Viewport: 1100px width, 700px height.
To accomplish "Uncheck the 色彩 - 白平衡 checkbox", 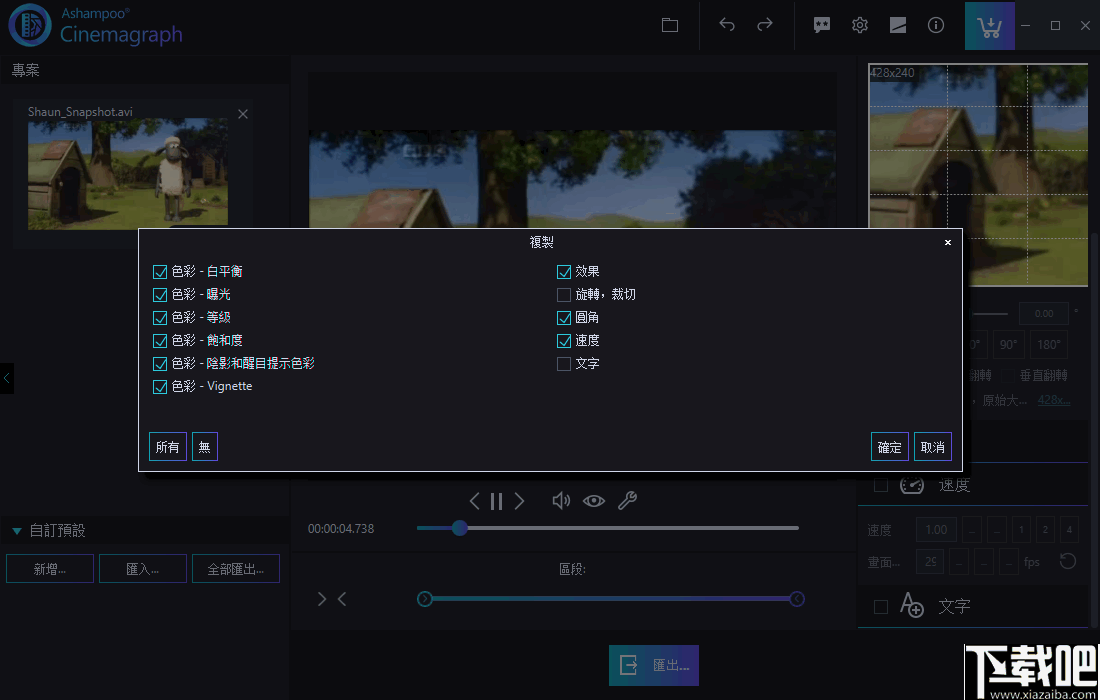I will 160,270.
